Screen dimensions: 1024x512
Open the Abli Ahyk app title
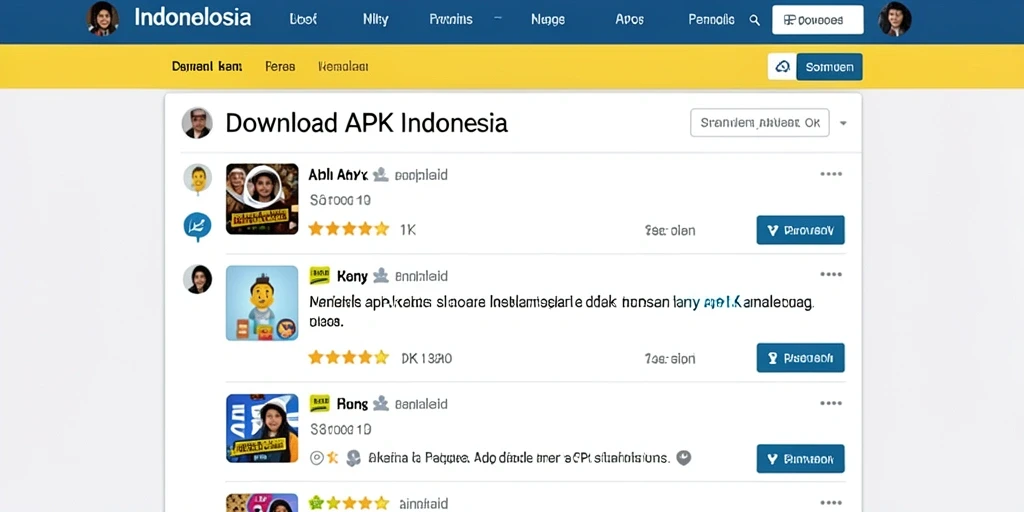[x=338, y=175]
